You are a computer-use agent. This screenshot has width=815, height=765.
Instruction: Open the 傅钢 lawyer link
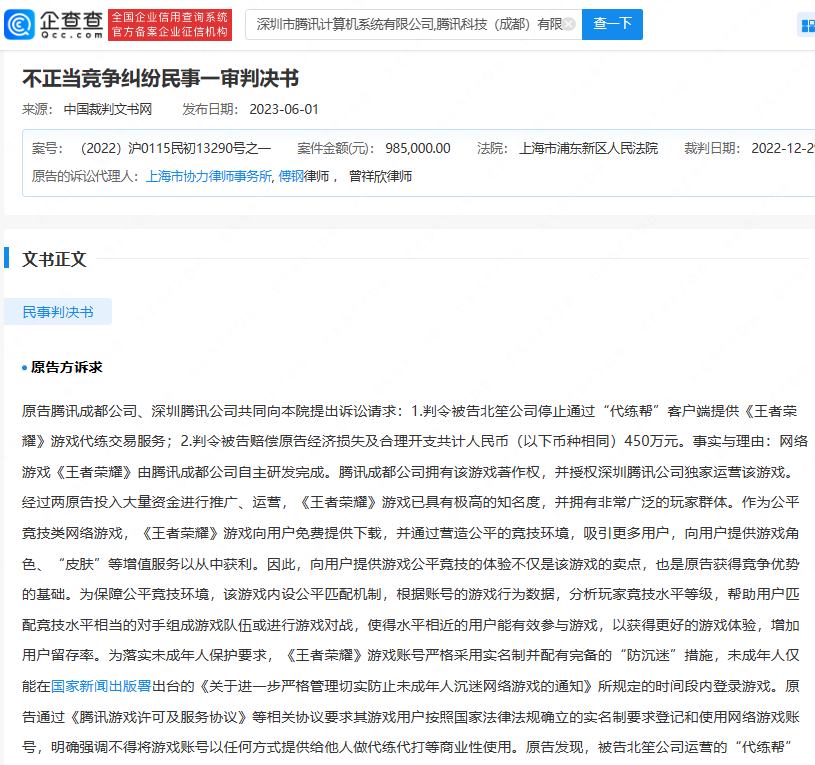coord(291,177)
